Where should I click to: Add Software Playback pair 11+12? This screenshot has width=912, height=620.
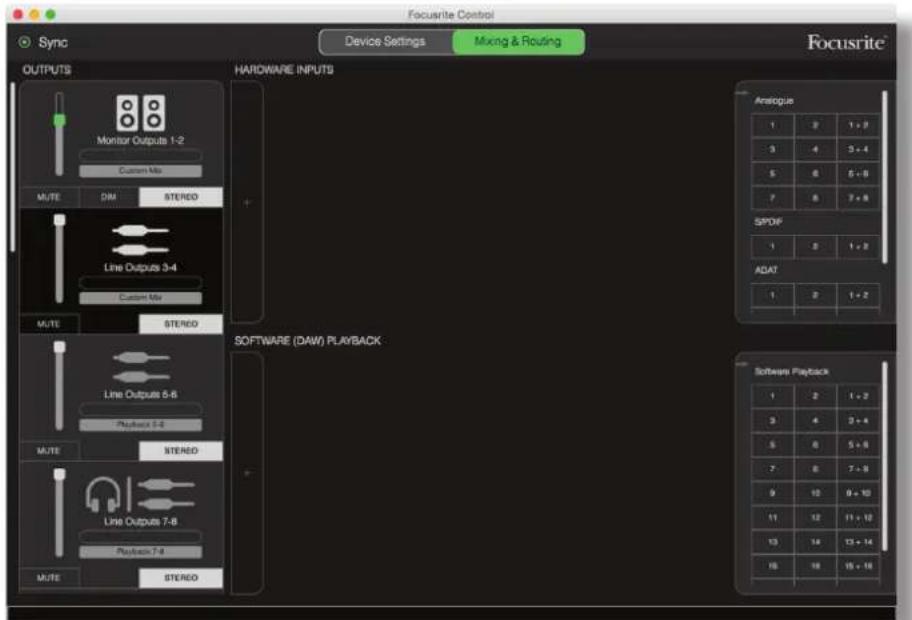point(858,518)
